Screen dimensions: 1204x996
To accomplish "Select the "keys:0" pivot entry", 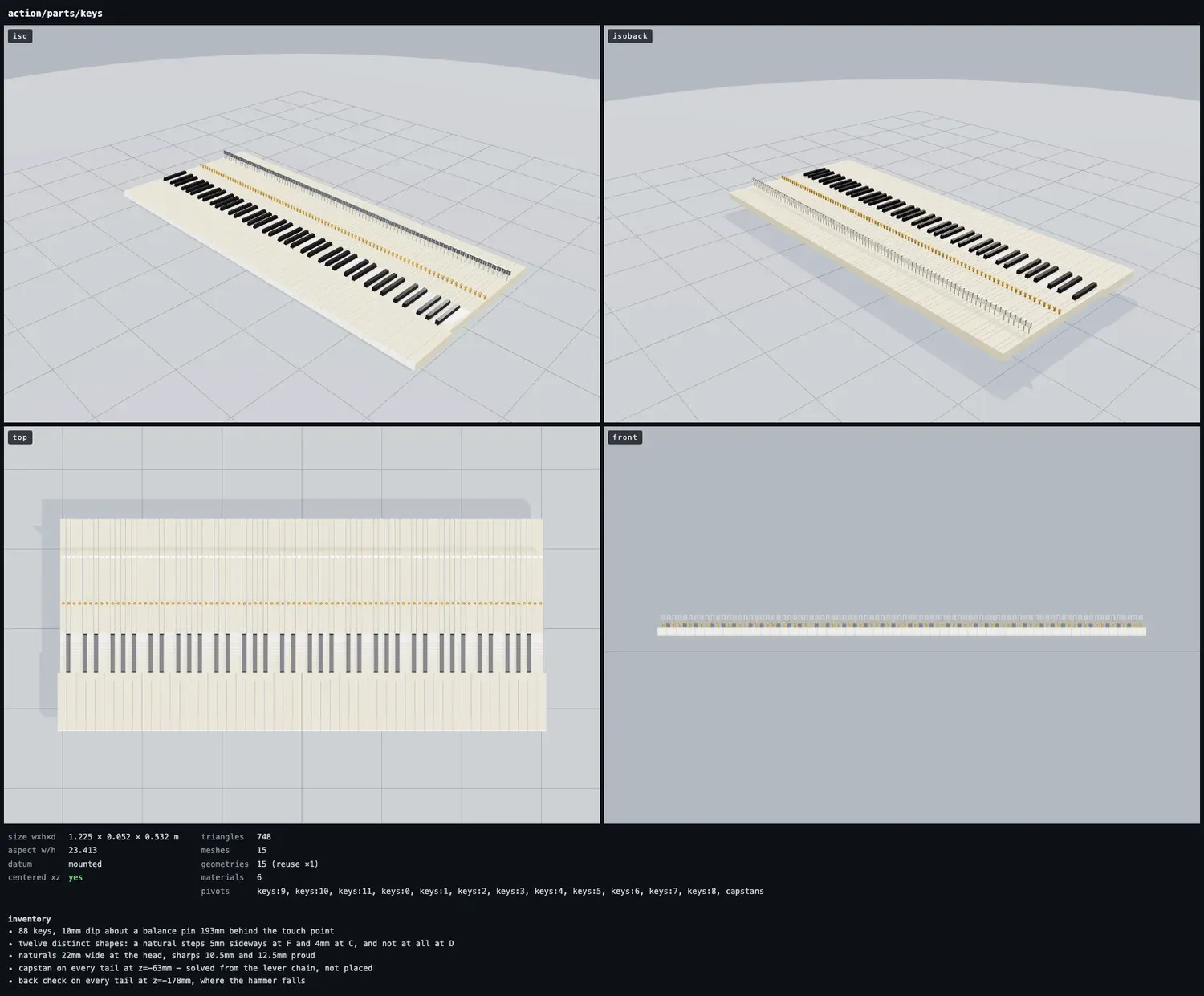I will 396,892.
